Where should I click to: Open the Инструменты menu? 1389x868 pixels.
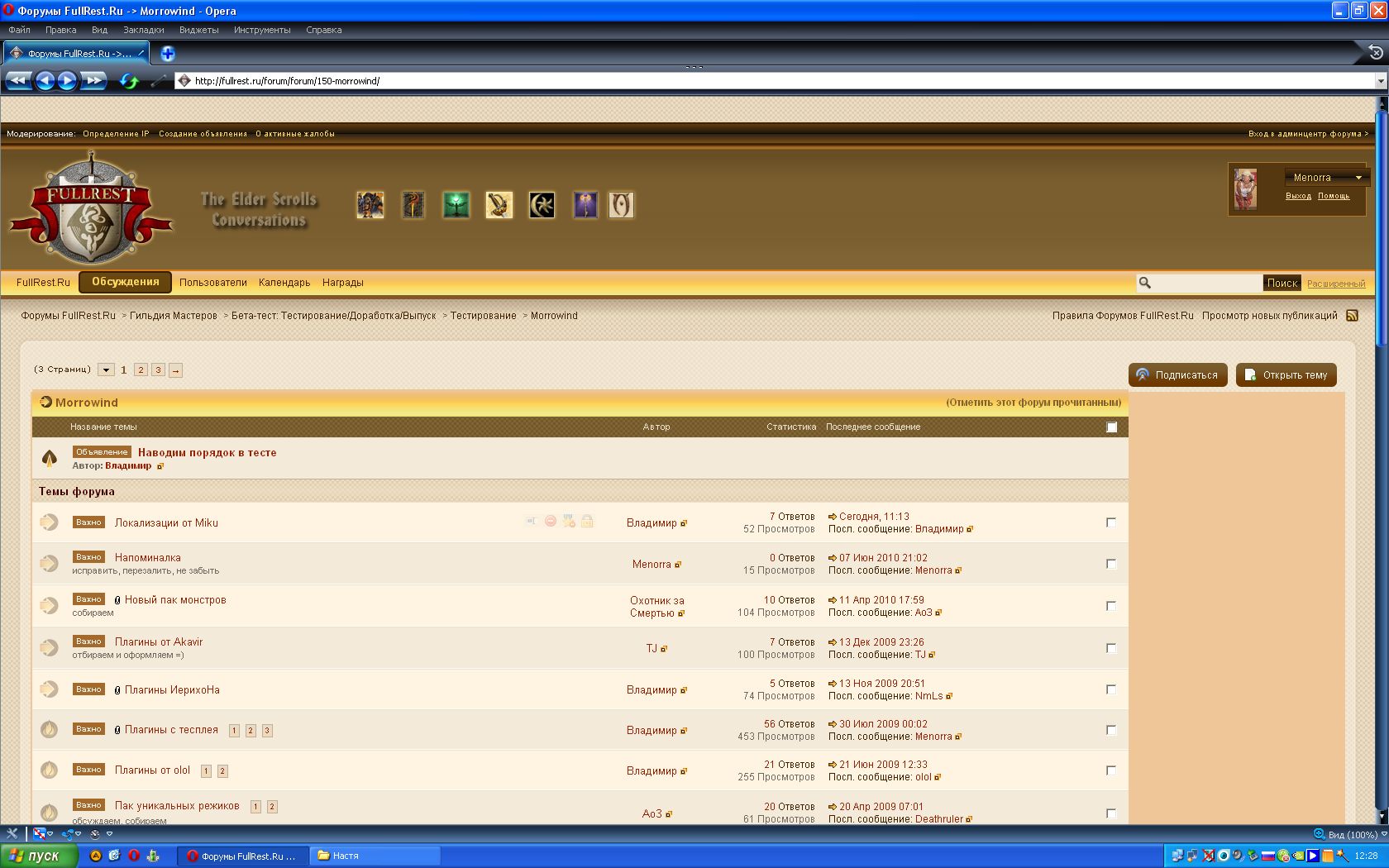(x=262, y=30)
